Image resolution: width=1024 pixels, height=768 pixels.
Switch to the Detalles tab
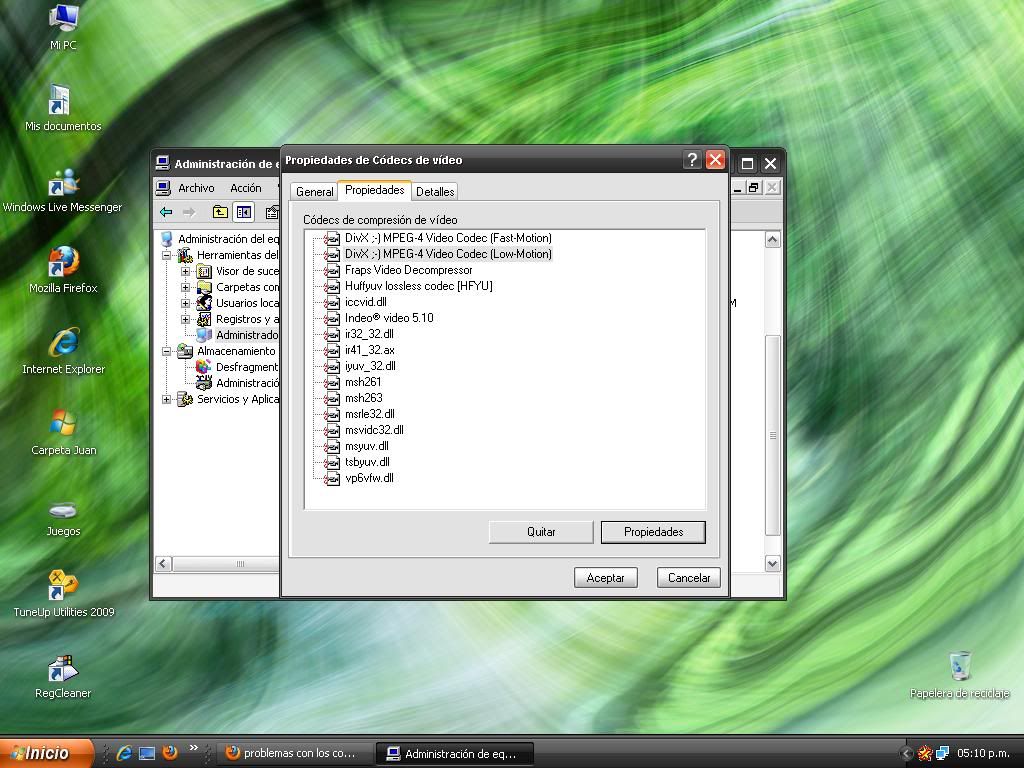(x=435, y=191)
